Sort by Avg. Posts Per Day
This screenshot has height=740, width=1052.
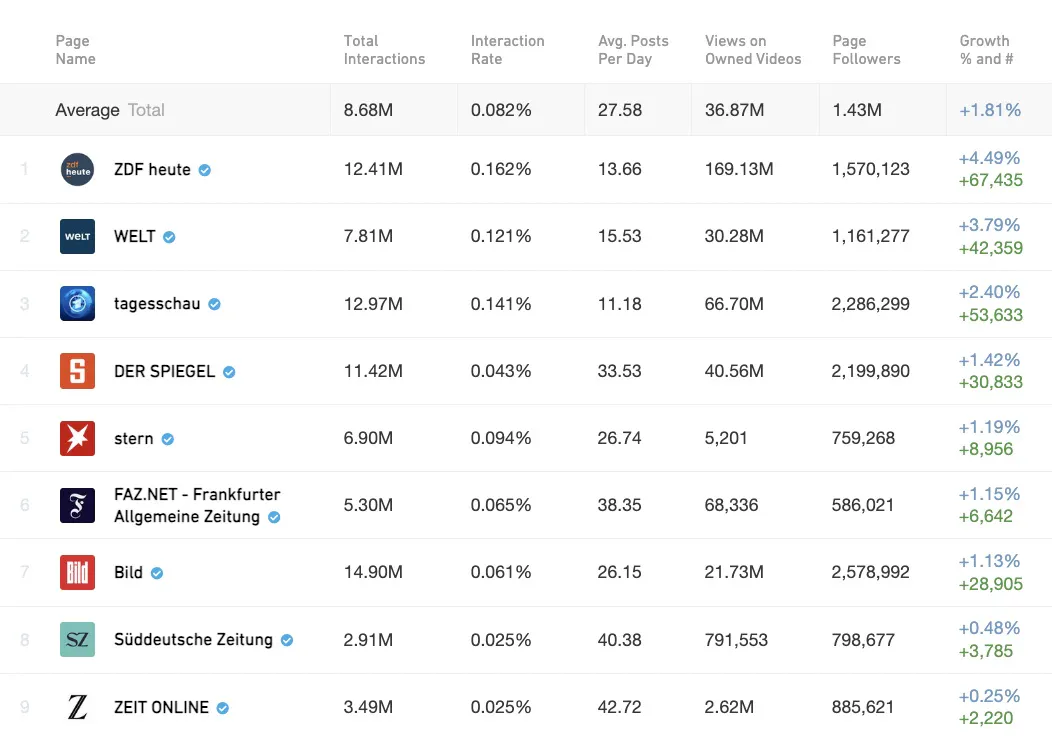[633, 50]
